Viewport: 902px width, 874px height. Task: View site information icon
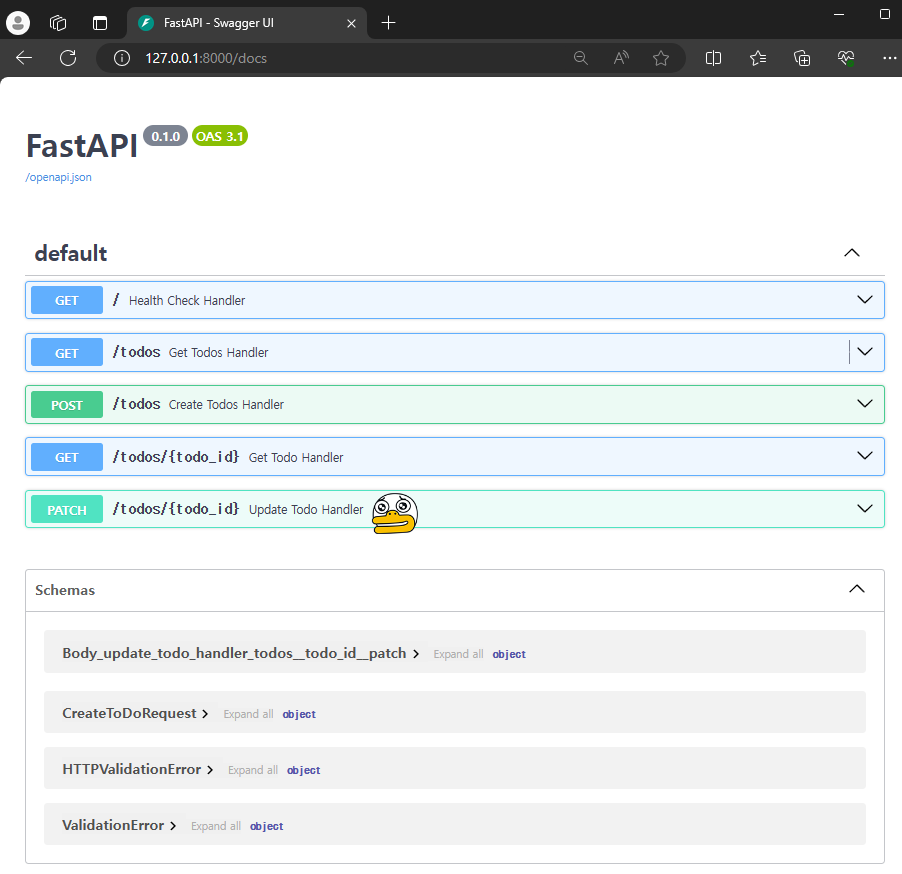click(x=121, y=58)
